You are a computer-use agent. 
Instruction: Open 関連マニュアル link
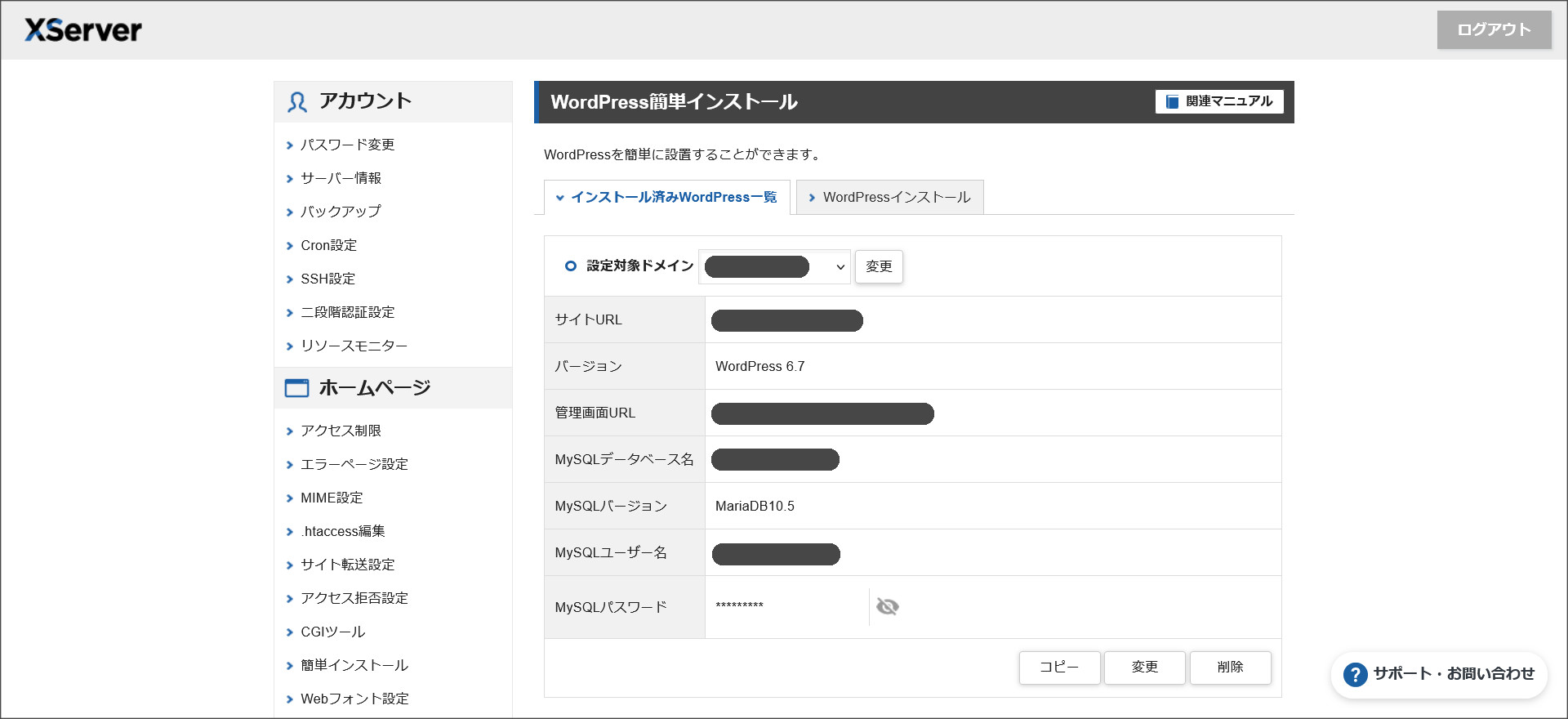point(1219,101)
